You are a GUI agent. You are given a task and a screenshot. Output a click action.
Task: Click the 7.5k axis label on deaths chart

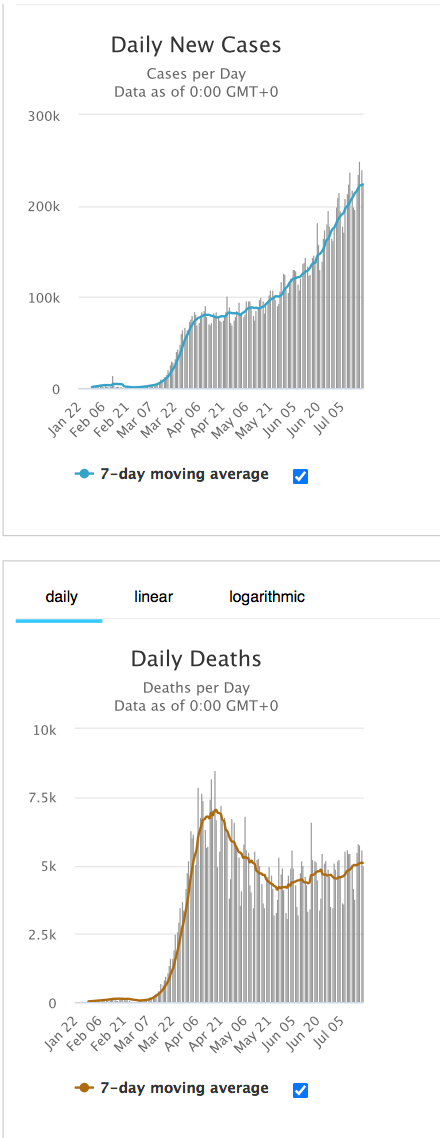click(44, 798)
